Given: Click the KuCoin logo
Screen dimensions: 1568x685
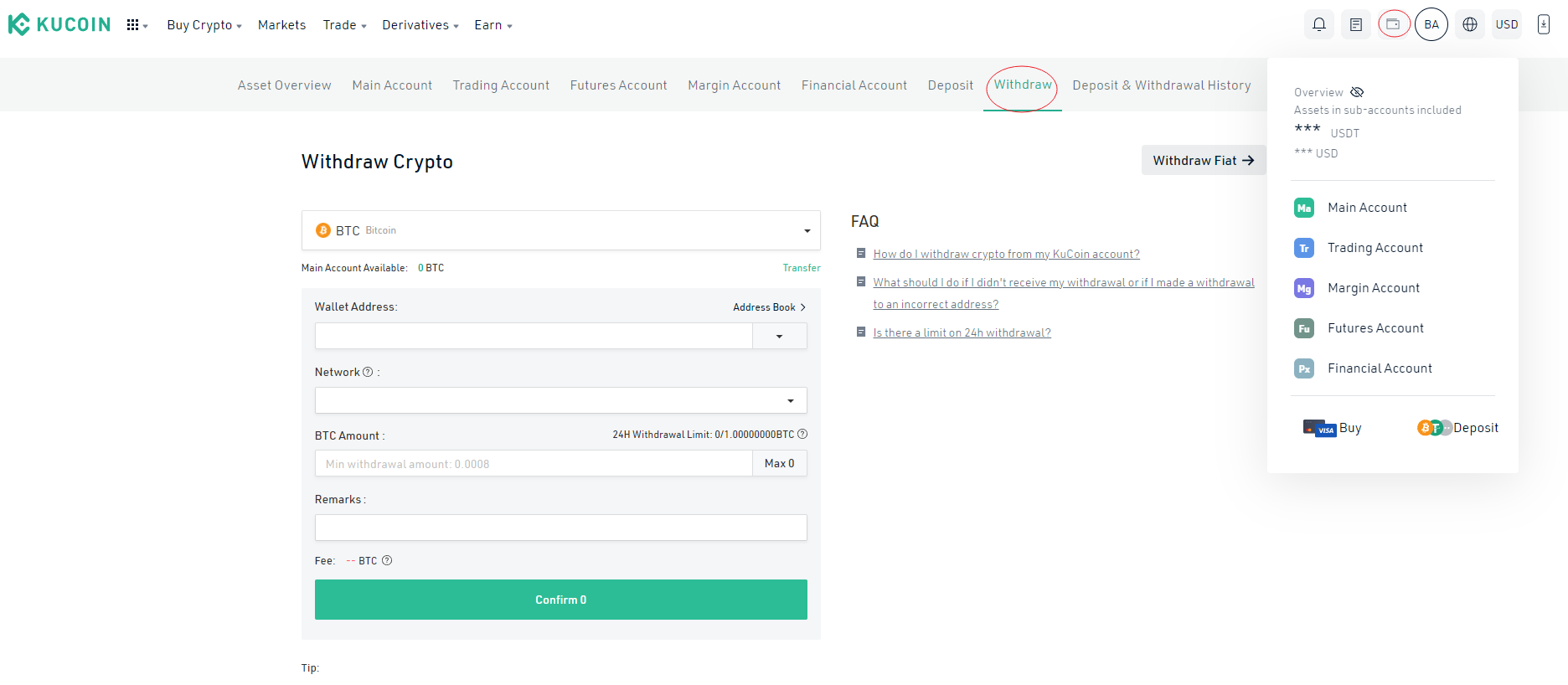Looking at the screenshot, I should click(59, 24).
